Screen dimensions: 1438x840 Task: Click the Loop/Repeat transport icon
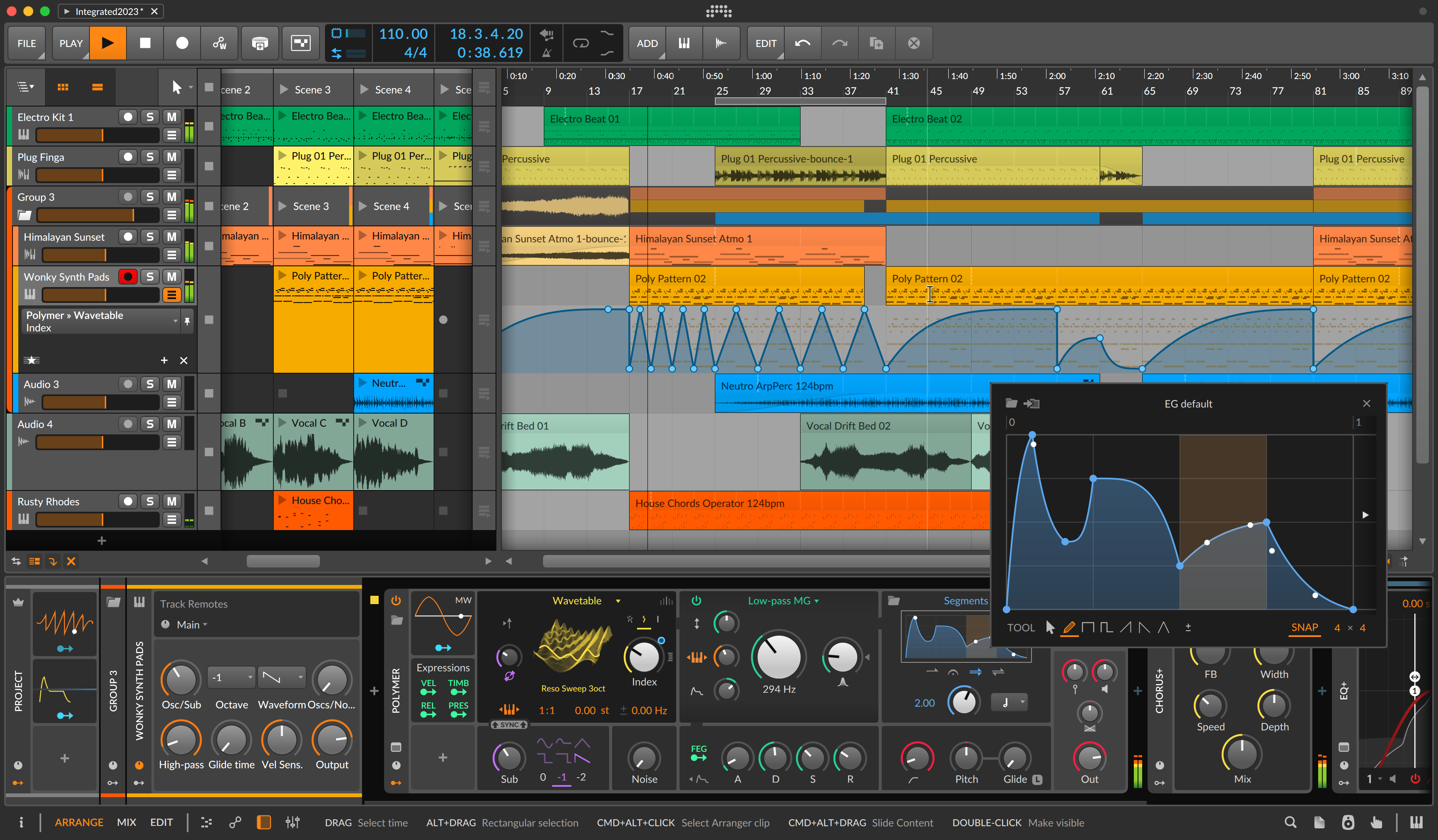click(580, 45)
